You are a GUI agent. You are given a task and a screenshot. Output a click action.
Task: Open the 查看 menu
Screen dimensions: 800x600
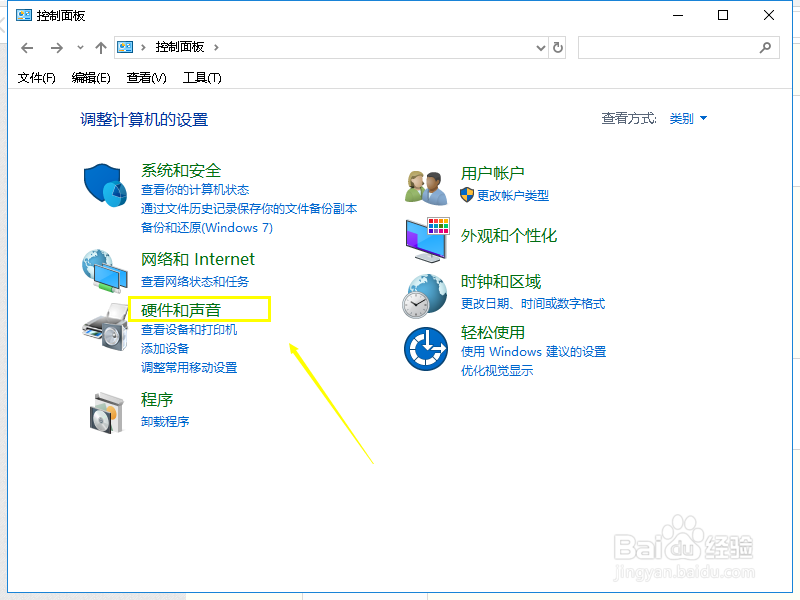(148, 77)
